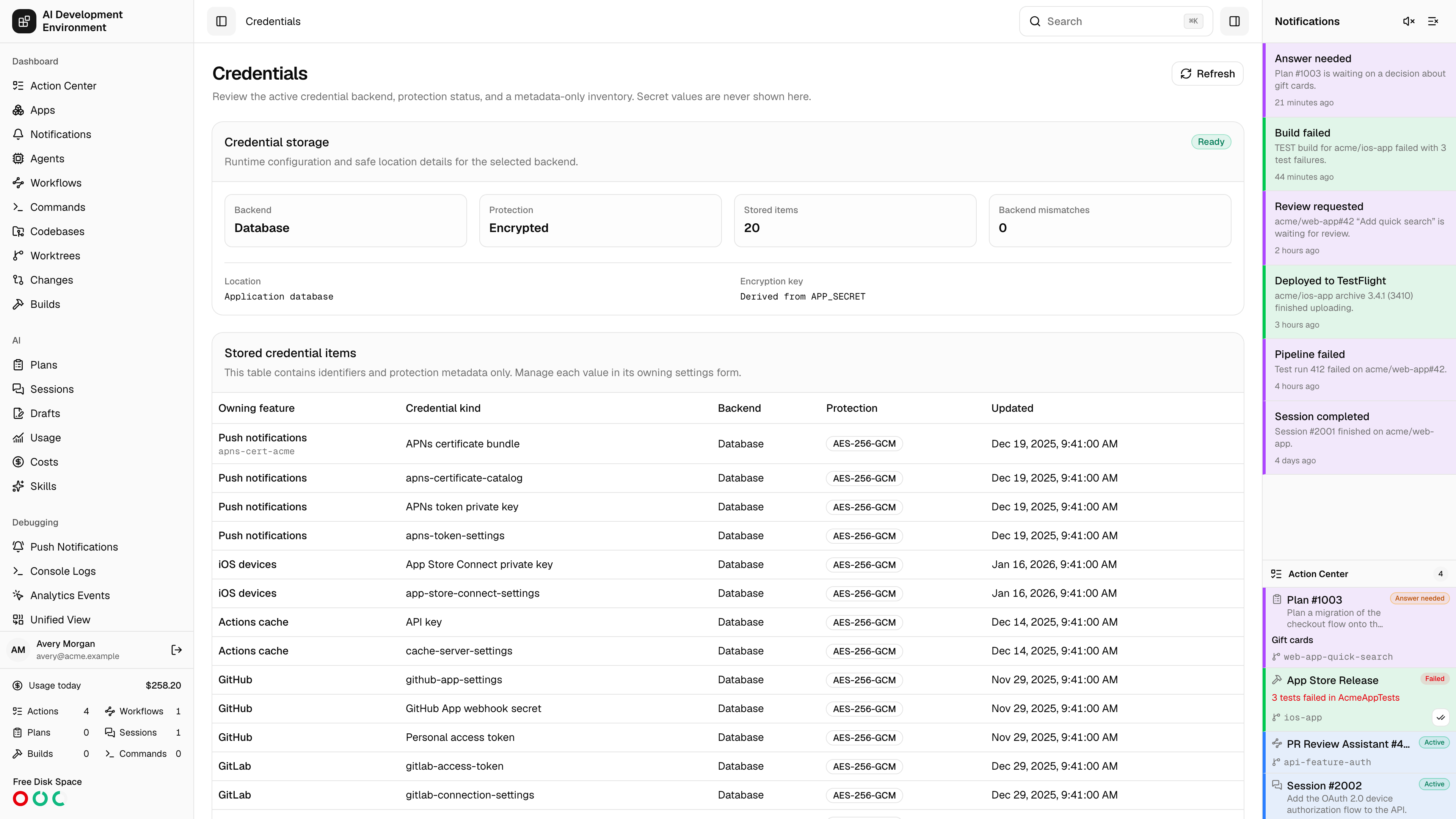Click the Owning feature column header

point(256,409)
